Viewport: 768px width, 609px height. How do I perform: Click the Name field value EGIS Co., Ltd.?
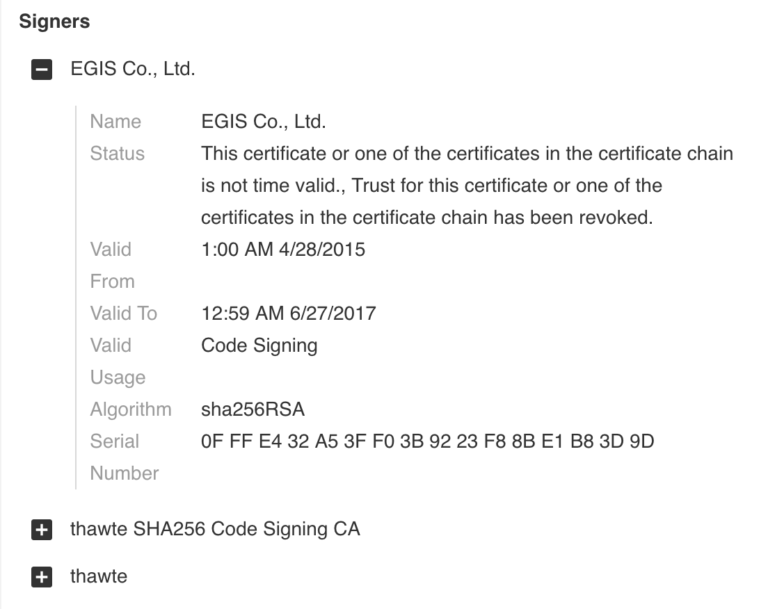pyautogui.click(x=264, y=122)
